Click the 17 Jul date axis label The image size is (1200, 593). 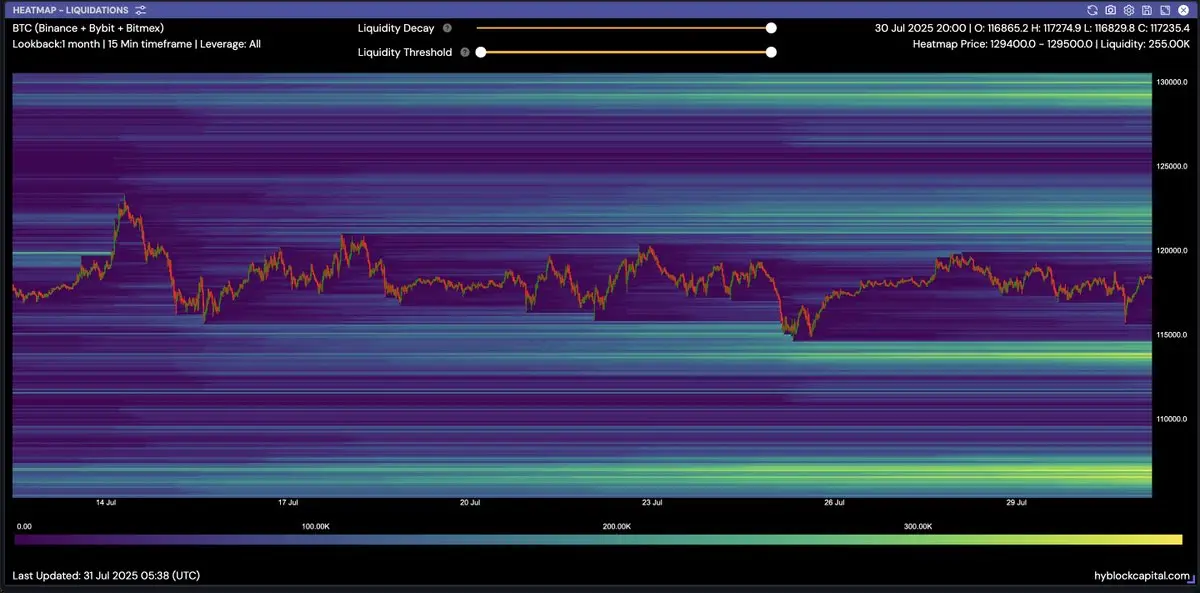(x=288, y=503)
